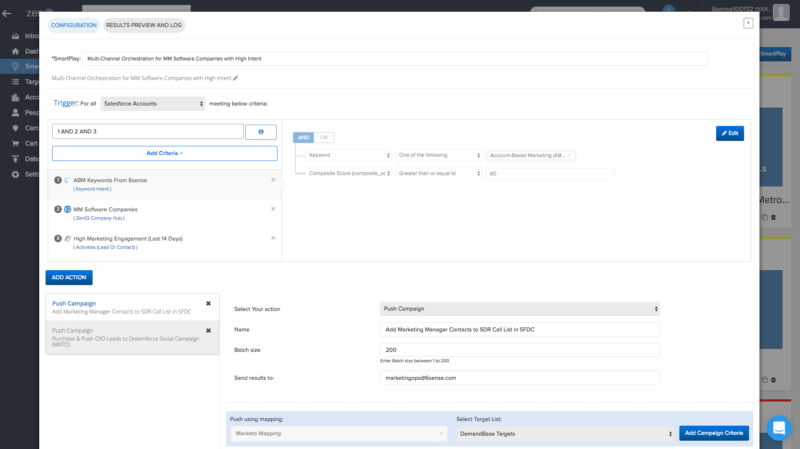Select ABM Keywords From 6sense criterion

(164, 184)
